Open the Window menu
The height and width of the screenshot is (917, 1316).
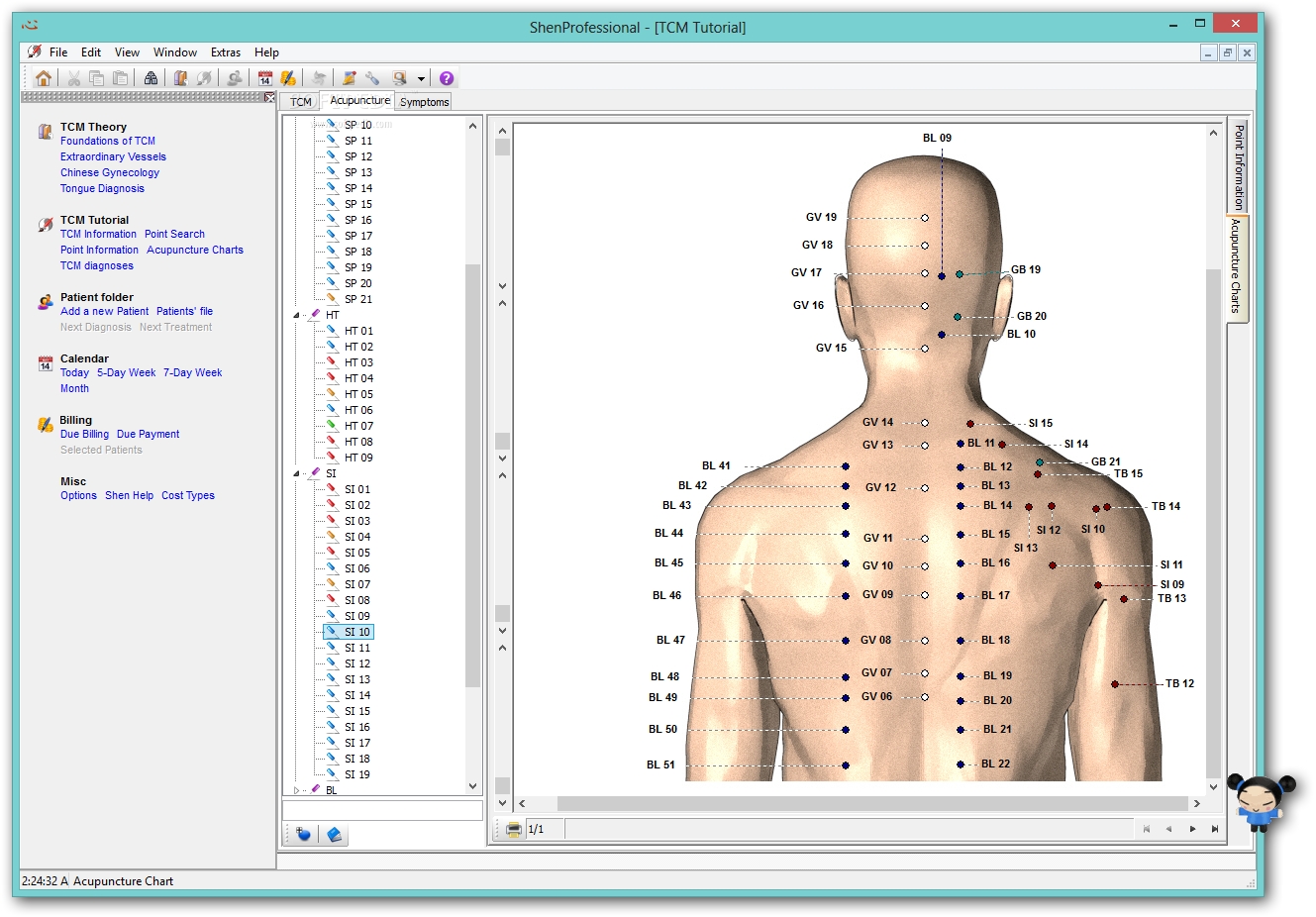coord(175,52)
